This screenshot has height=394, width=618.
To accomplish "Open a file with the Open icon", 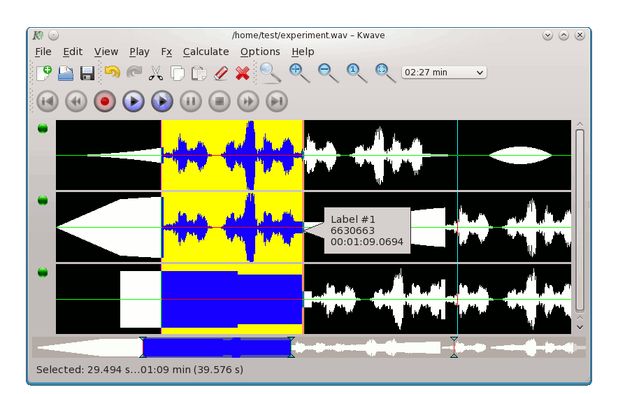I will pos(66,73).
